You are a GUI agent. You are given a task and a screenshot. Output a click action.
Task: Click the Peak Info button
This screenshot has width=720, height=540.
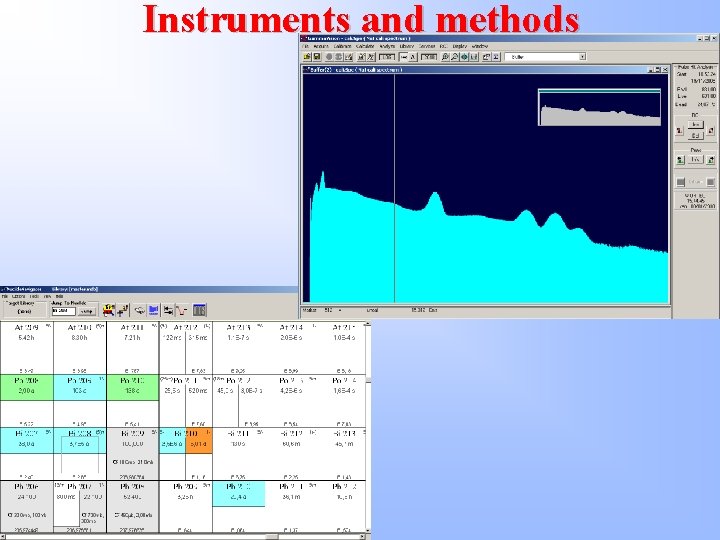pos(696,159)
